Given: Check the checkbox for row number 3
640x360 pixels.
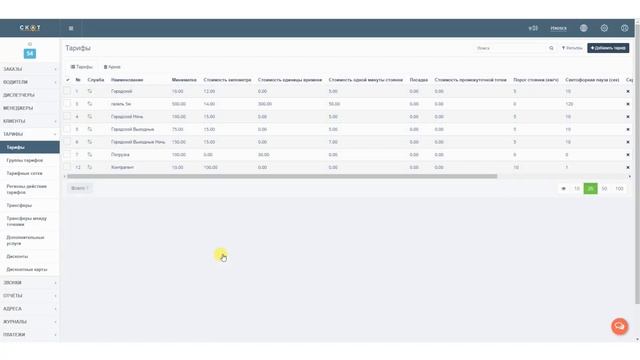Looking at the screenshot, I should [67, 104].
